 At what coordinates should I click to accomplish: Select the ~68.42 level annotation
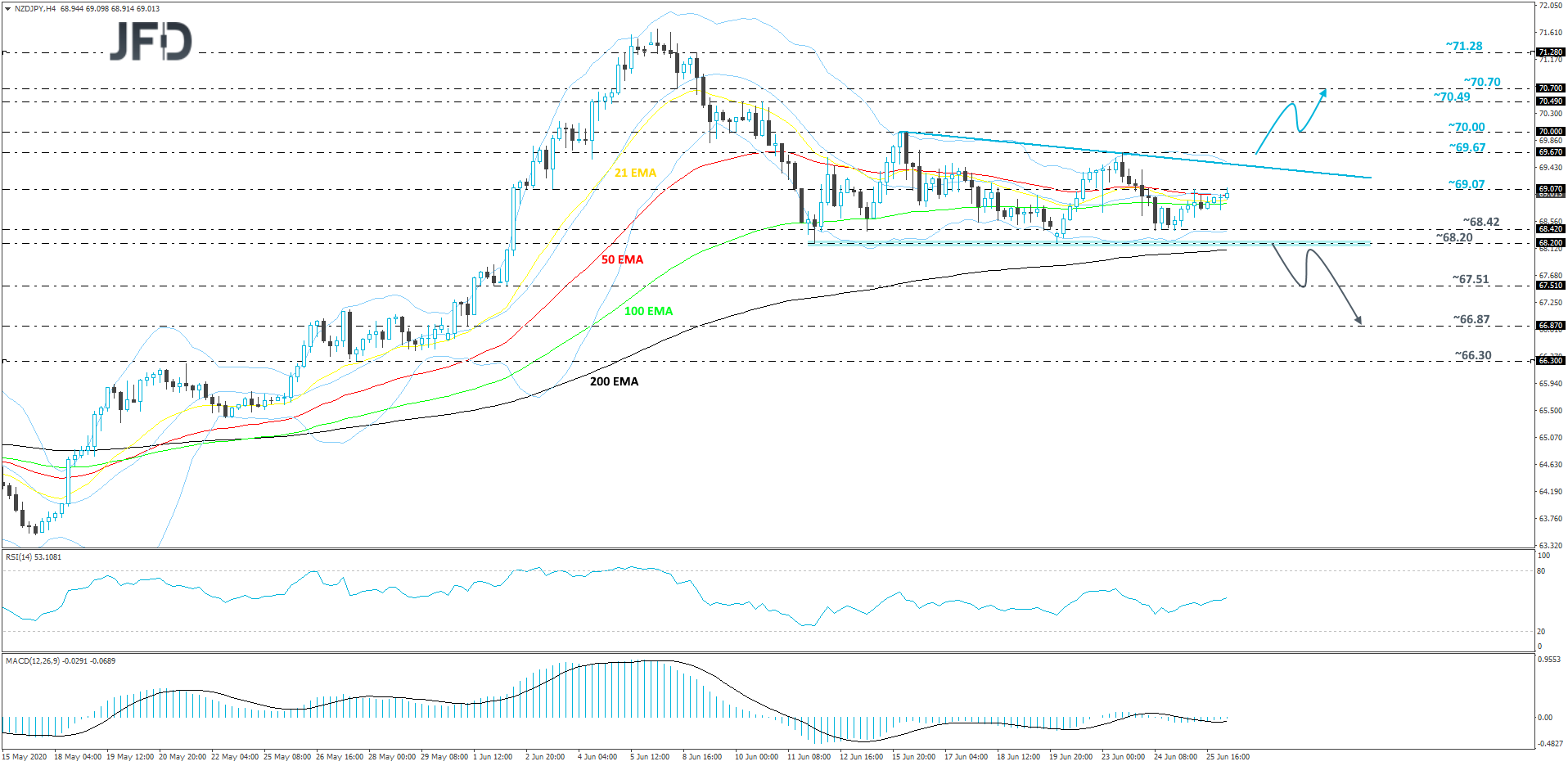[1481, 222]
